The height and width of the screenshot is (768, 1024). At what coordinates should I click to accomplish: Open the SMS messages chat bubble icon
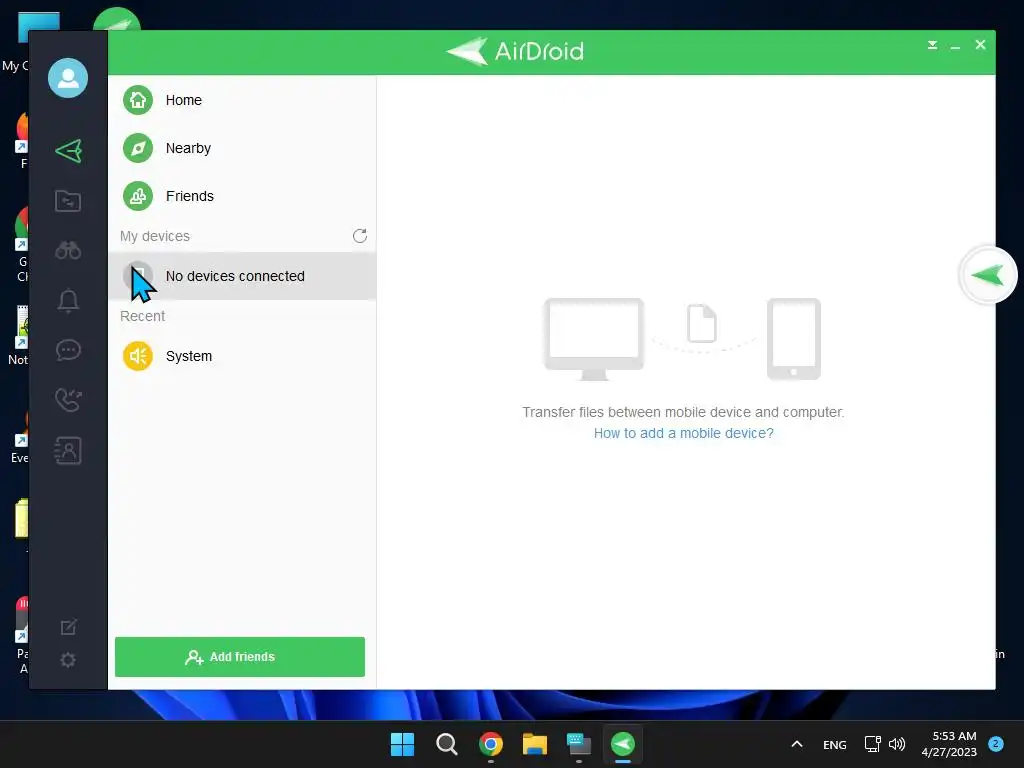[x=68, y=351]
